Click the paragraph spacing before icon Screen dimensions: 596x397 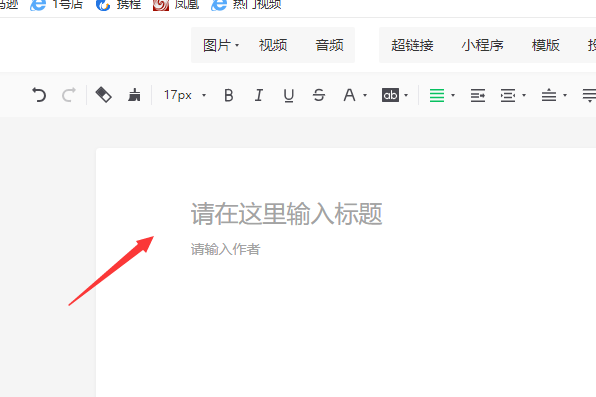pyautogui.click(x=549, y=95)
